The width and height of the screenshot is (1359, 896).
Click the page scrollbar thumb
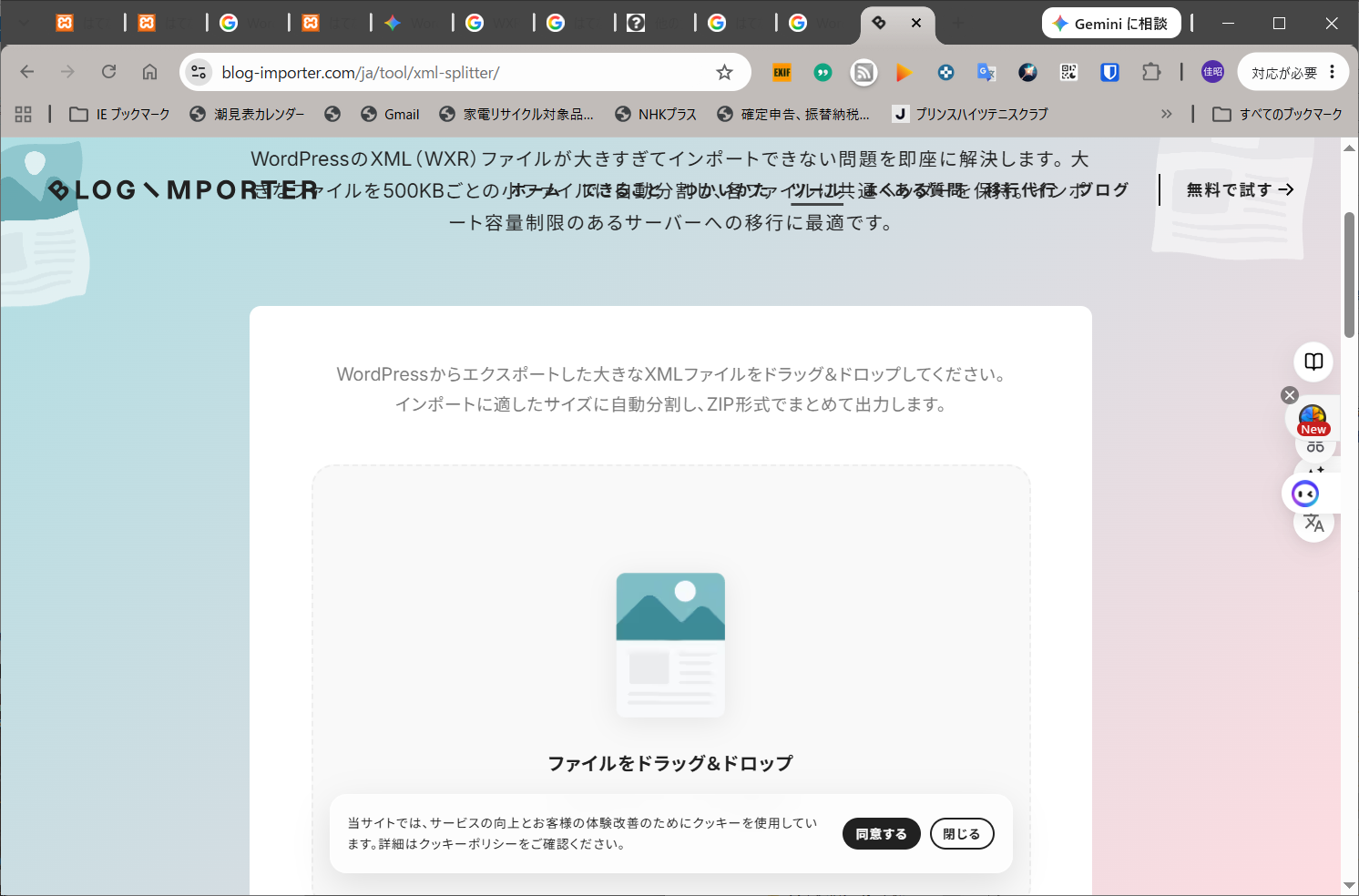(x=1350, y=274)
